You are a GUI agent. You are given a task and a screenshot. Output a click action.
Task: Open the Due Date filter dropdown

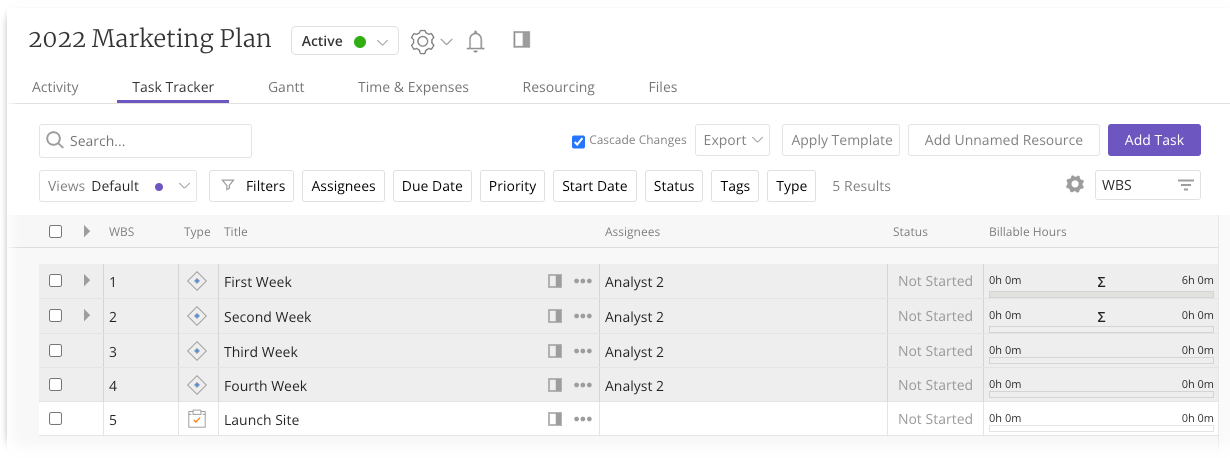pyautogui.click(x=432, y=186)
